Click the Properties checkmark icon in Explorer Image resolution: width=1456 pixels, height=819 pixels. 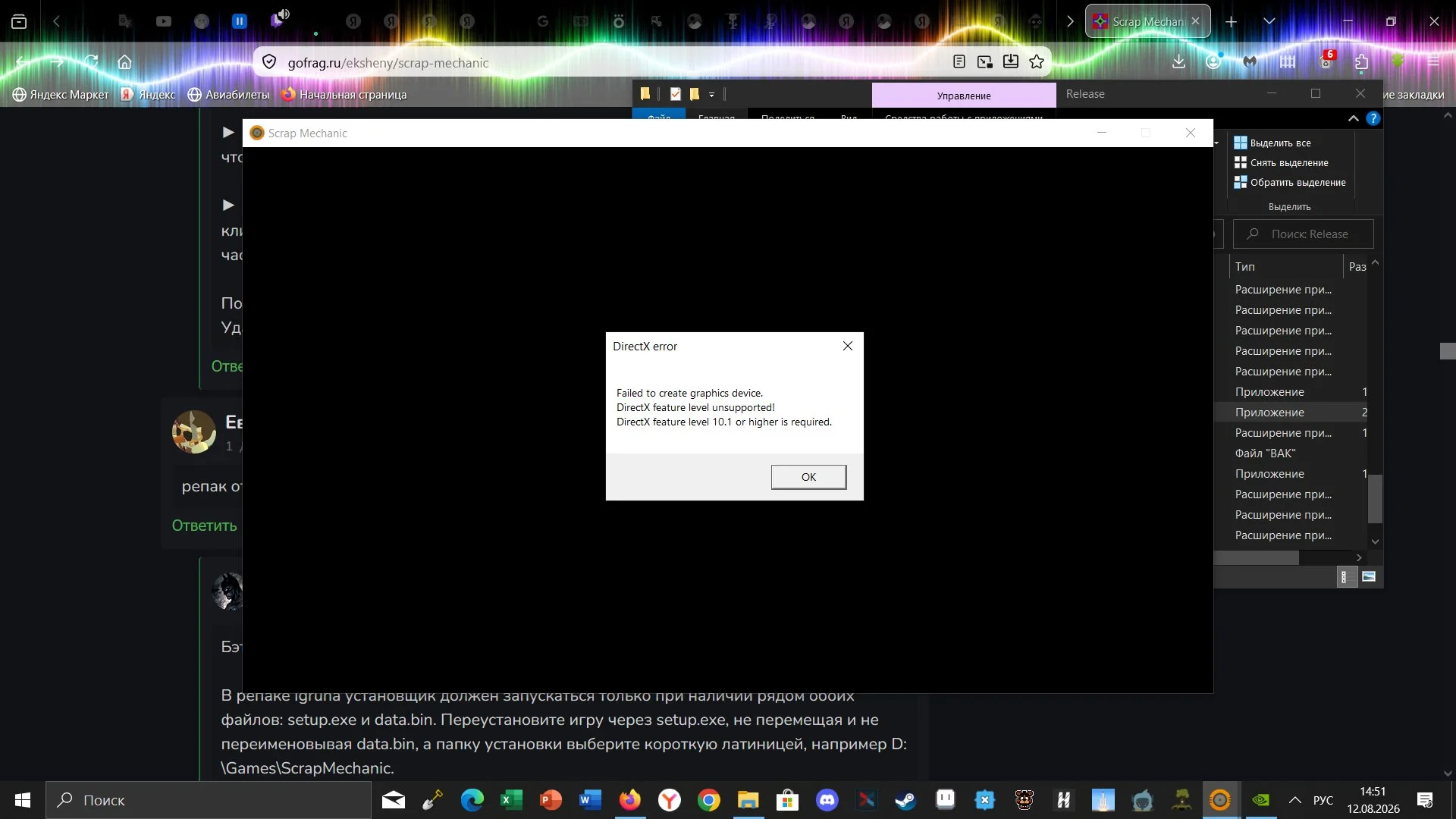tap(675, 94)
